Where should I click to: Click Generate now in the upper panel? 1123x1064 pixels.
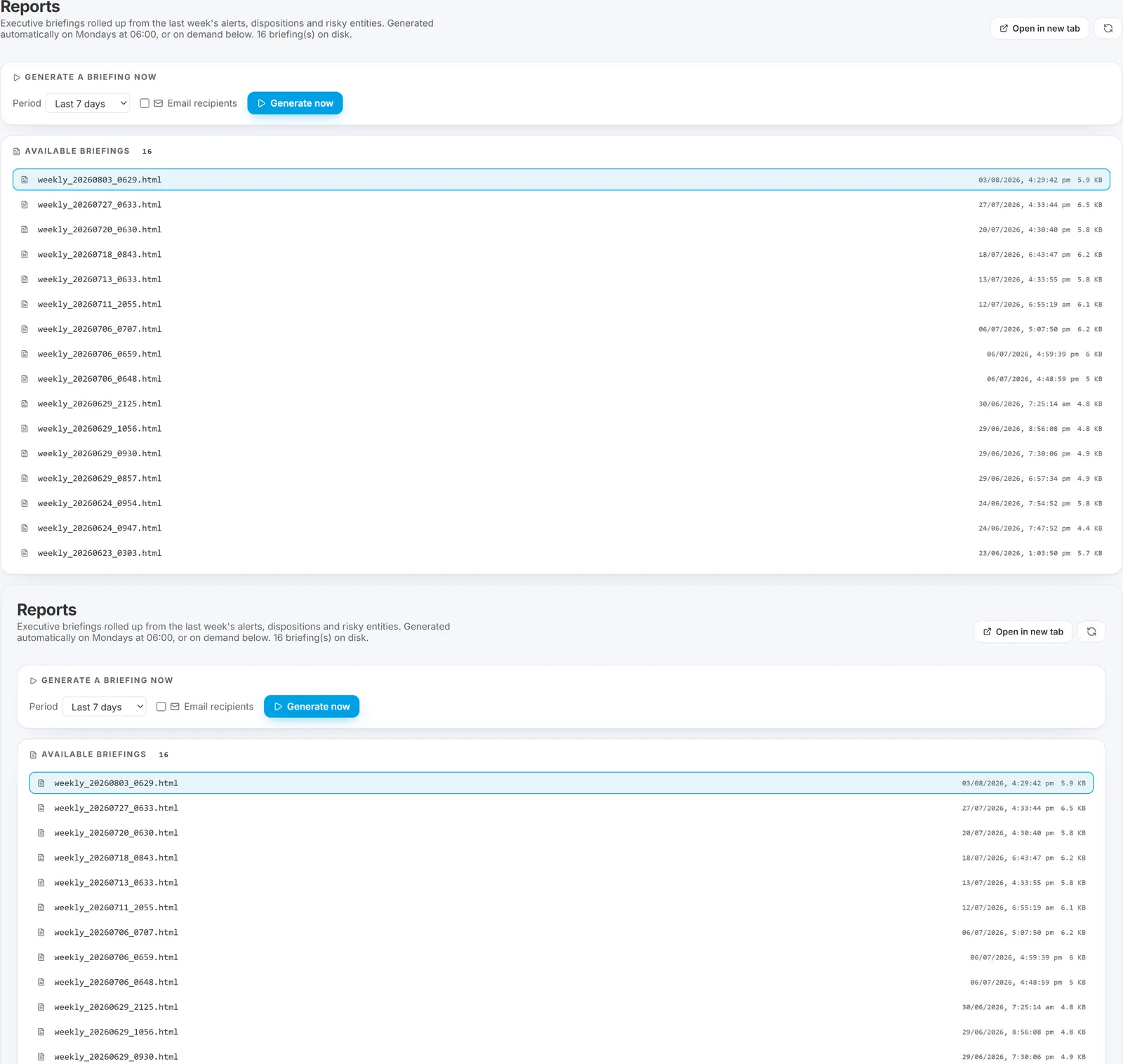(x=295, y=103)
